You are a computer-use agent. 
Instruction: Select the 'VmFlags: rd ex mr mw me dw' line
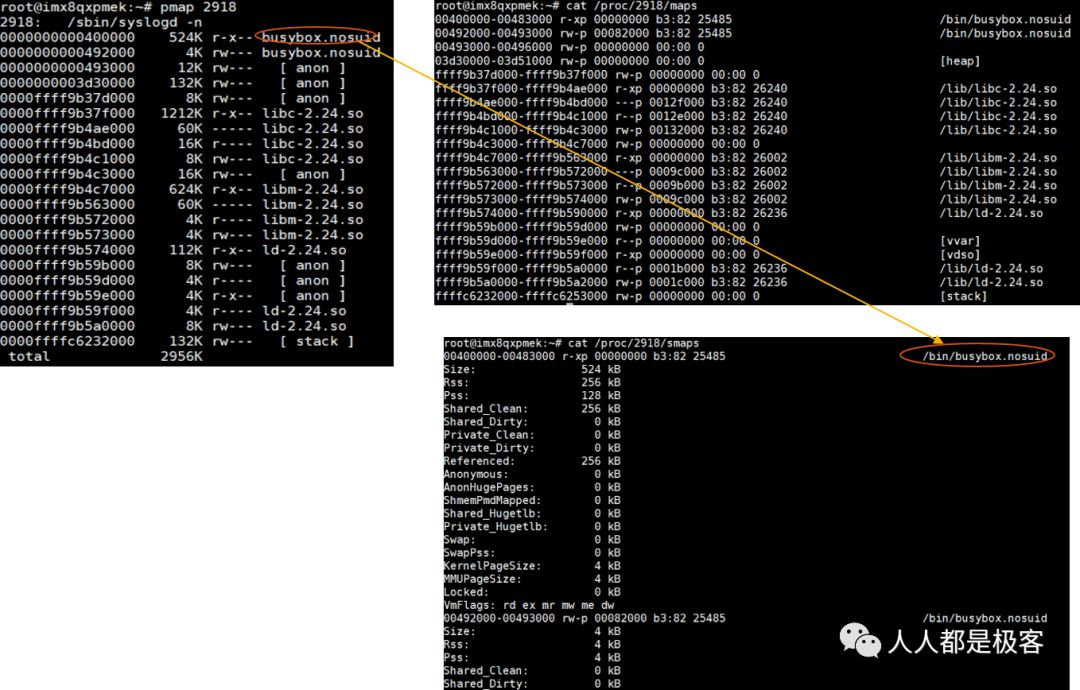click(528, 605)
